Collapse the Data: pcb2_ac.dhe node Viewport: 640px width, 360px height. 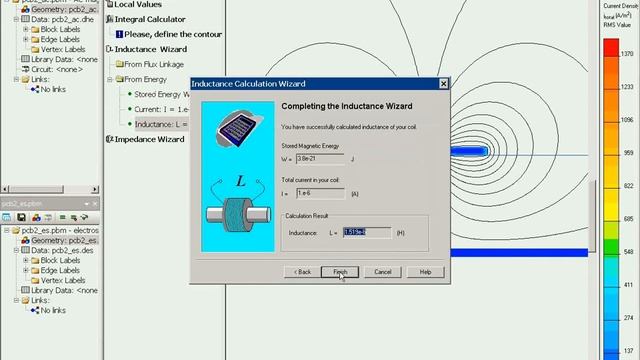click(x=16, y=19)
